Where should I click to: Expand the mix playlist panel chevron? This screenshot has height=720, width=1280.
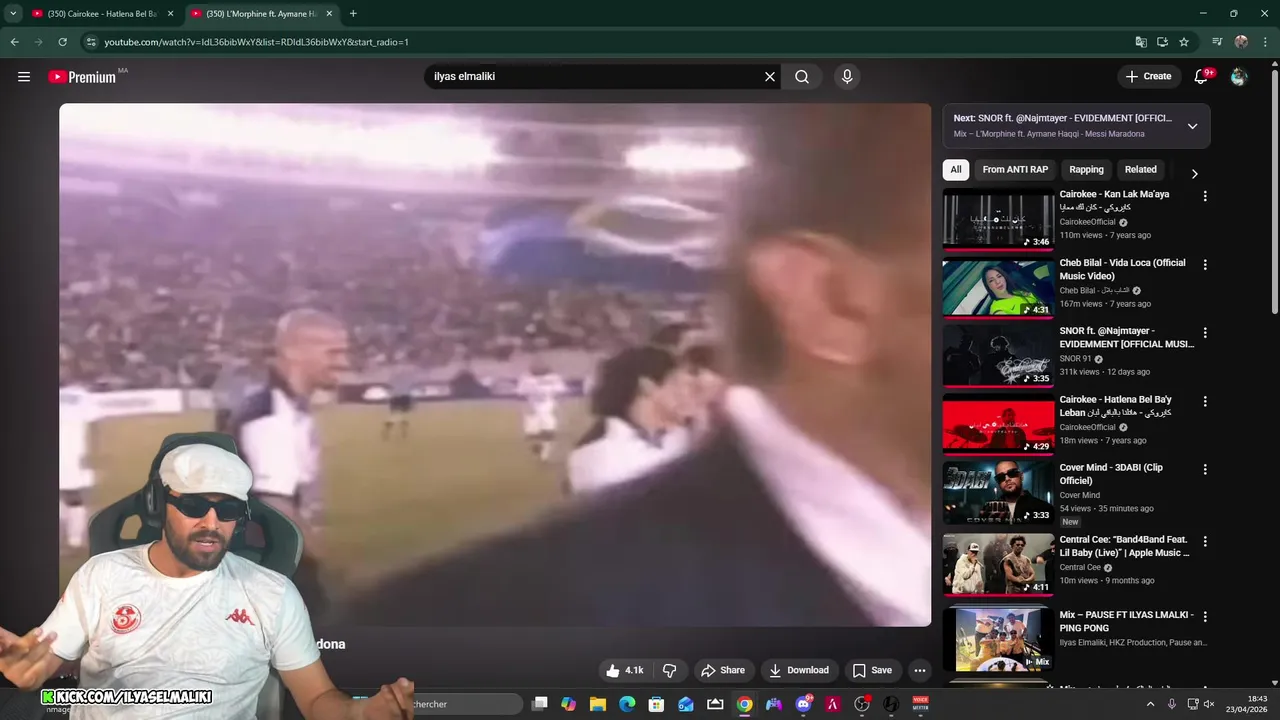pyautogui.click(x=1192, y=126)
